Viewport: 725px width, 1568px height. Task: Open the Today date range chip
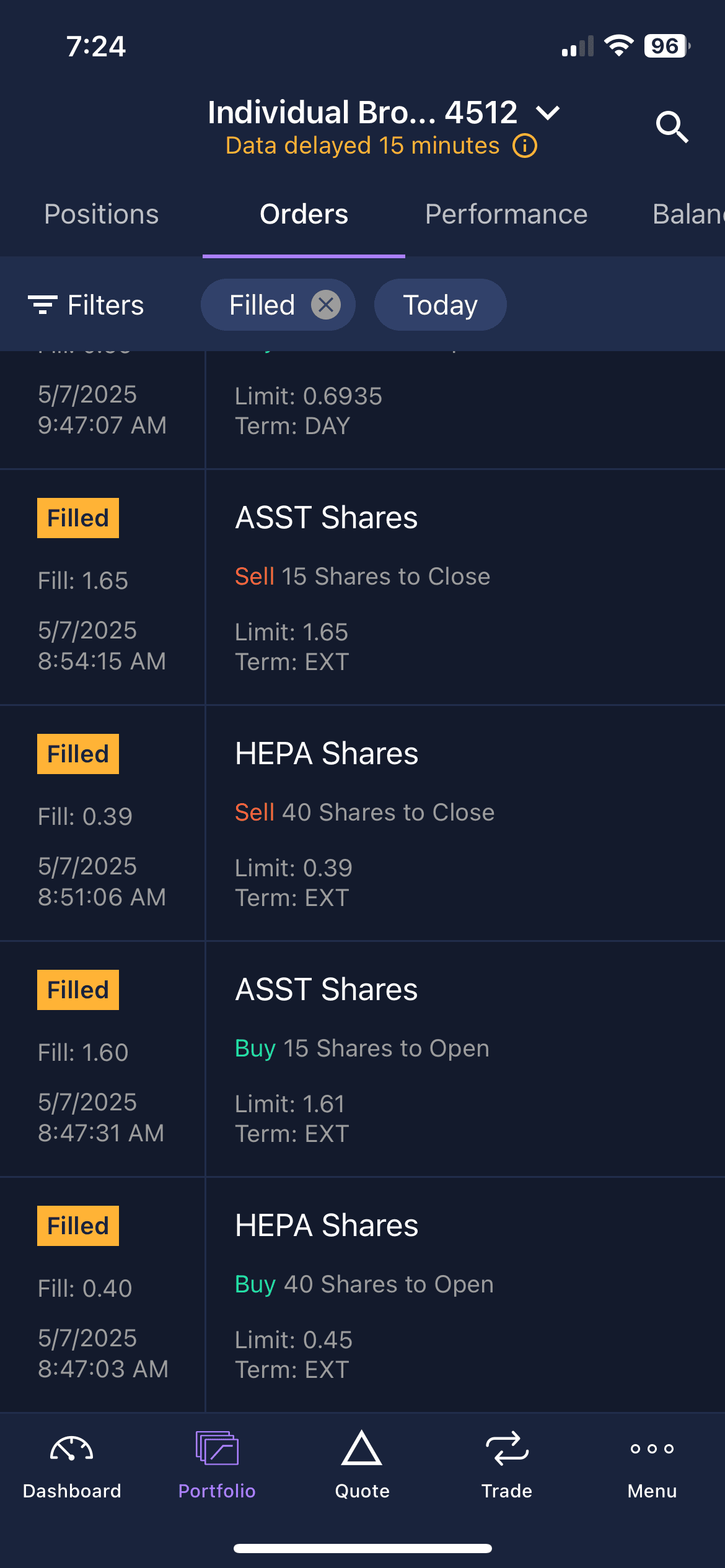(440, 305)
